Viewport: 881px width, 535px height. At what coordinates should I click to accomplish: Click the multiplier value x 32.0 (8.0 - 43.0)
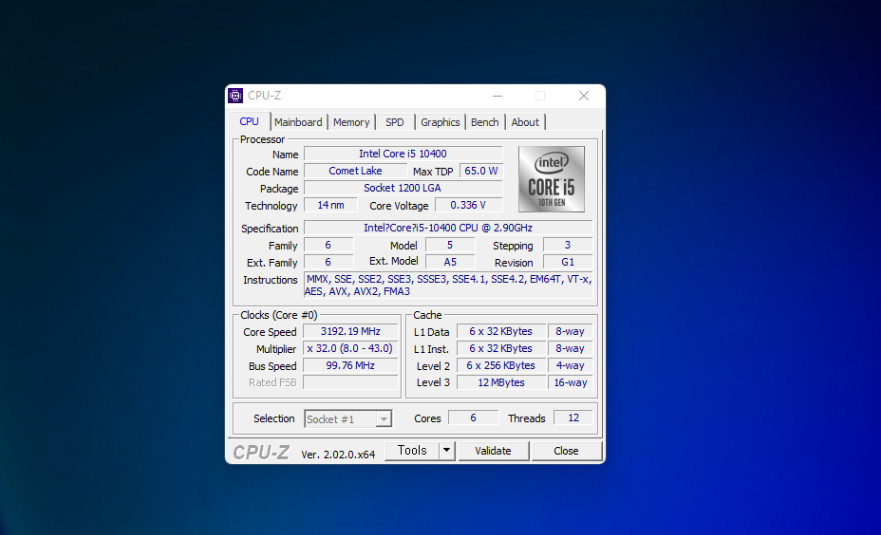pos(351,348)
